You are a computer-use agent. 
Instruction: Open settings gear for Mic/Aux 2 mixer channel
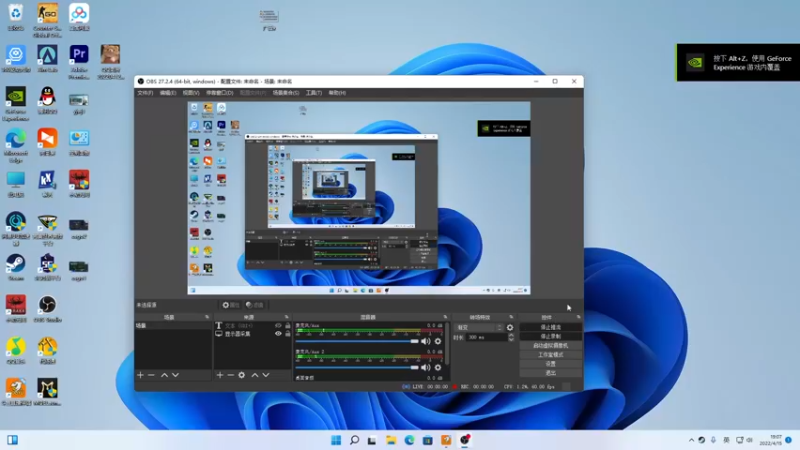coord(438,367)
